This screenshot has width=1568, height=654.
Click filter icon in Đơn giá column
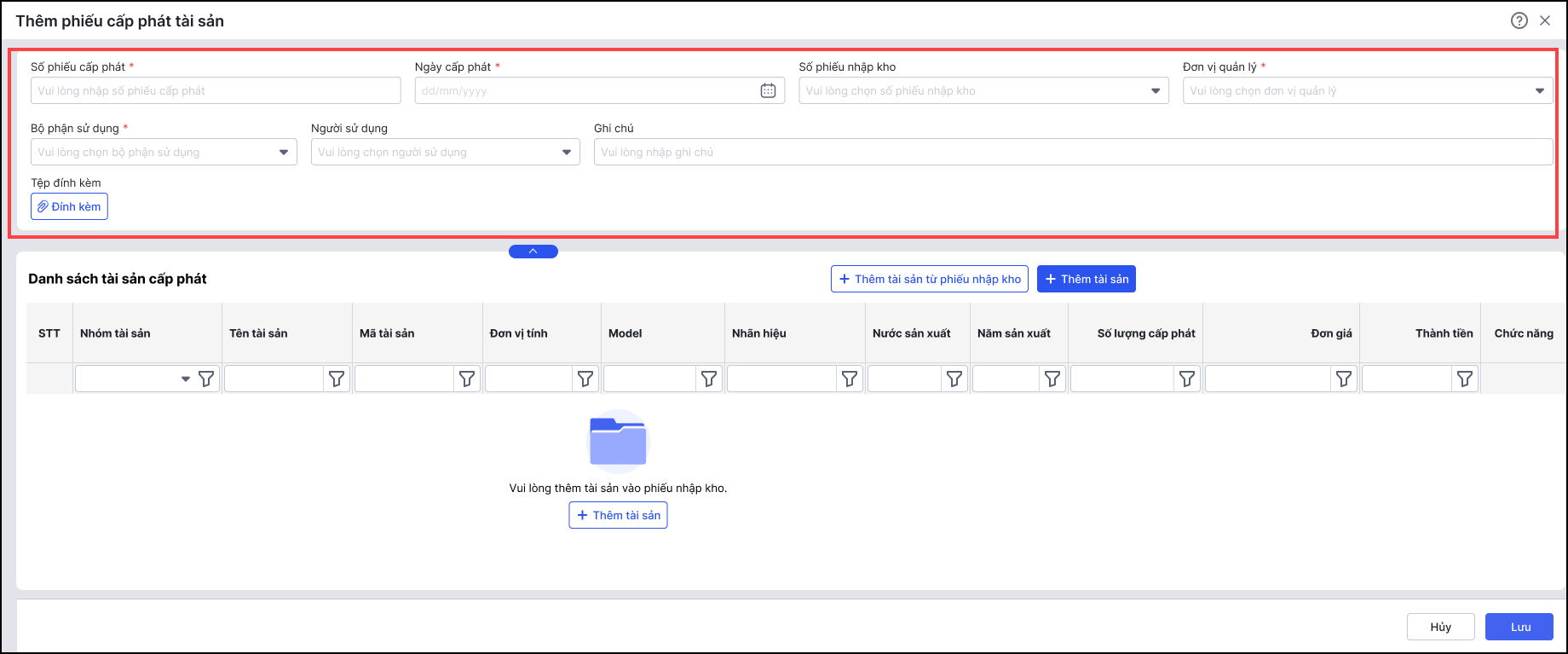tap(1344, 379)
